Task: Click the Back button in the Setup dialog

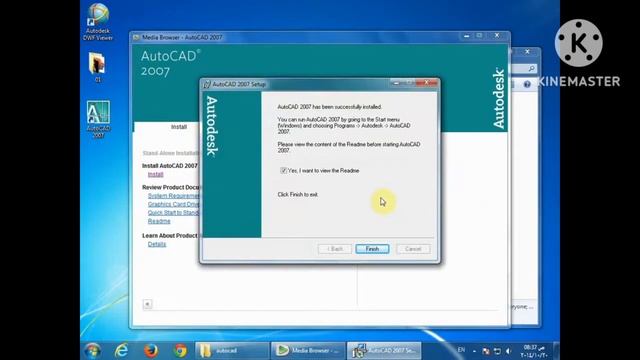Action: coord(334,249)
